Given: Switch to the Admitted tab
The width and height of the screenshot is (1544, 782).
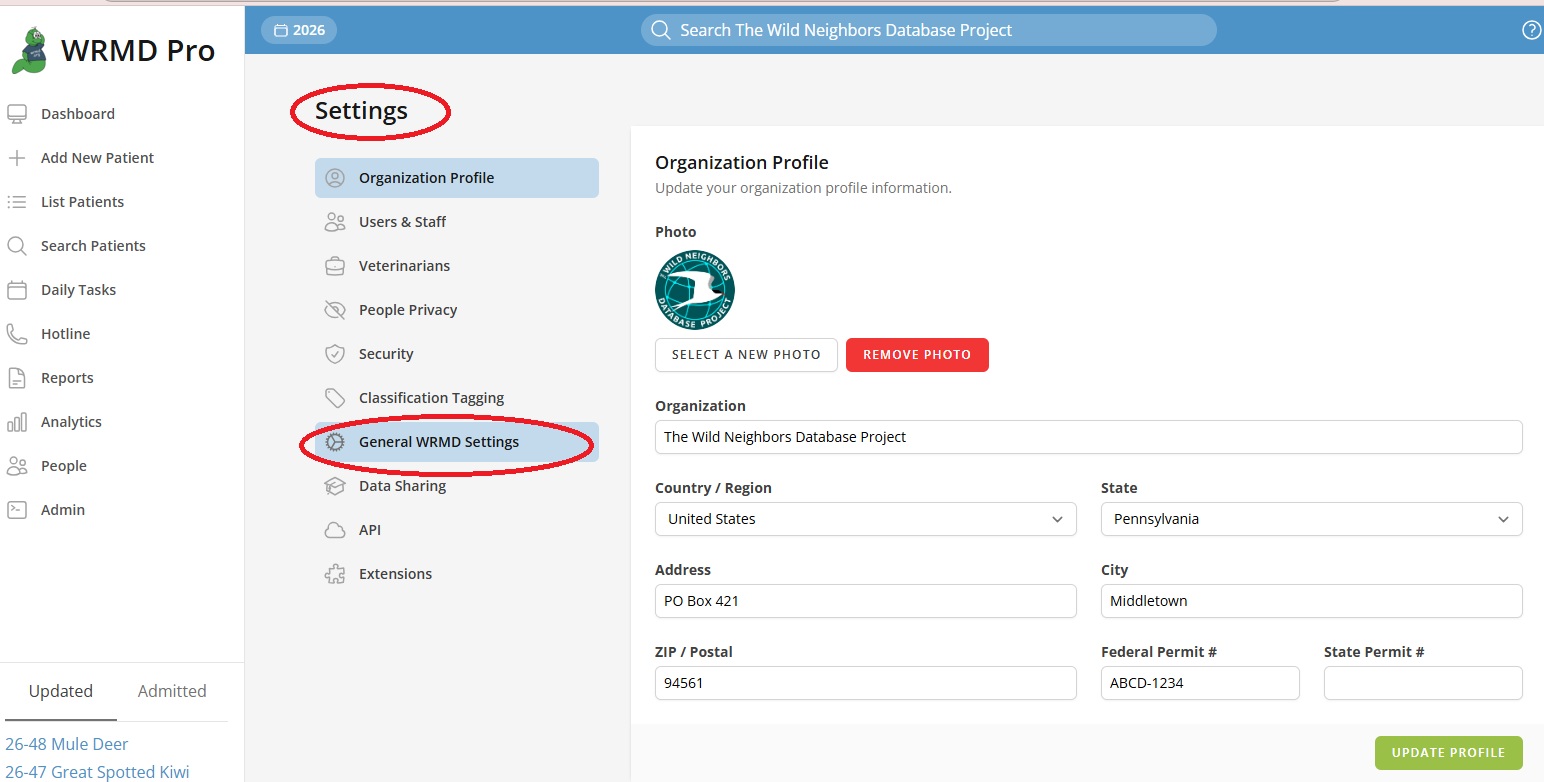Looking at the screenshot, I should [172, 691].
